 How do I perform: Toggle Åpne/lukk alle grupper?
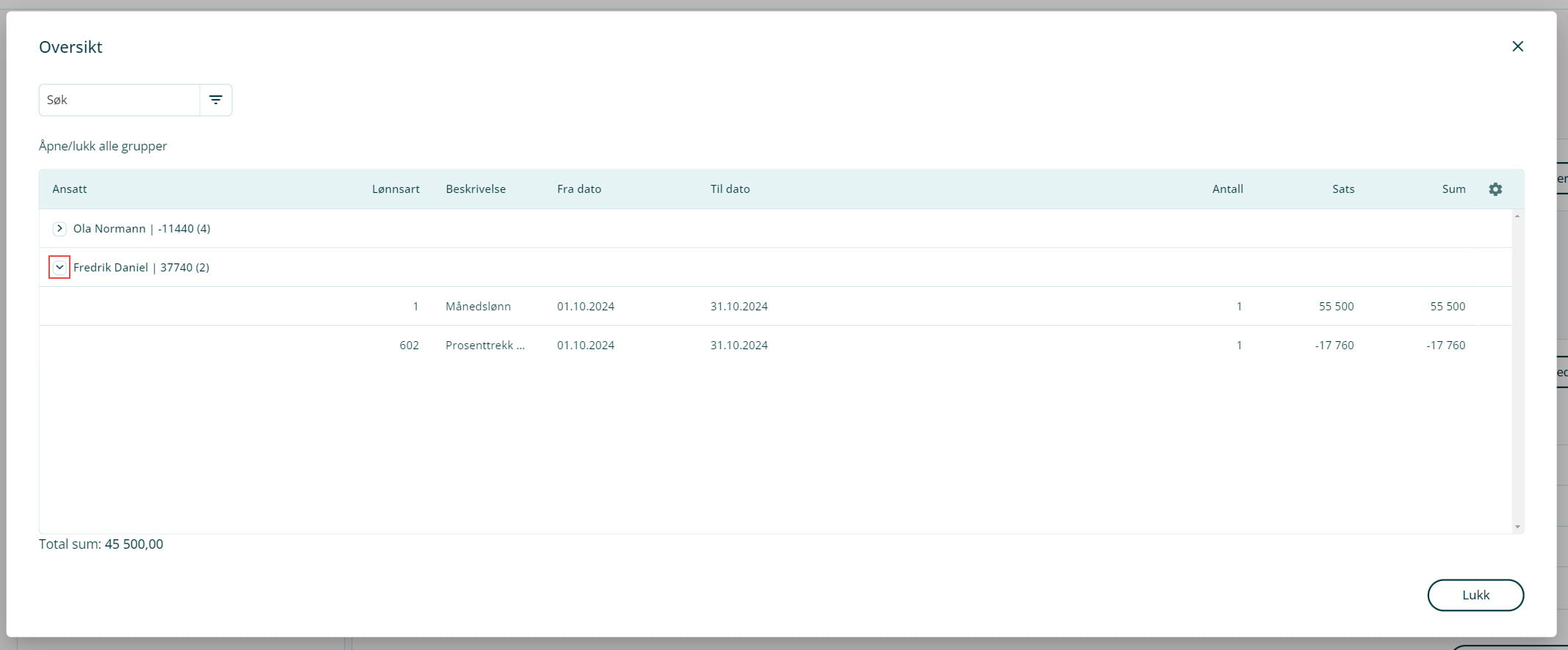coord(103,146)
